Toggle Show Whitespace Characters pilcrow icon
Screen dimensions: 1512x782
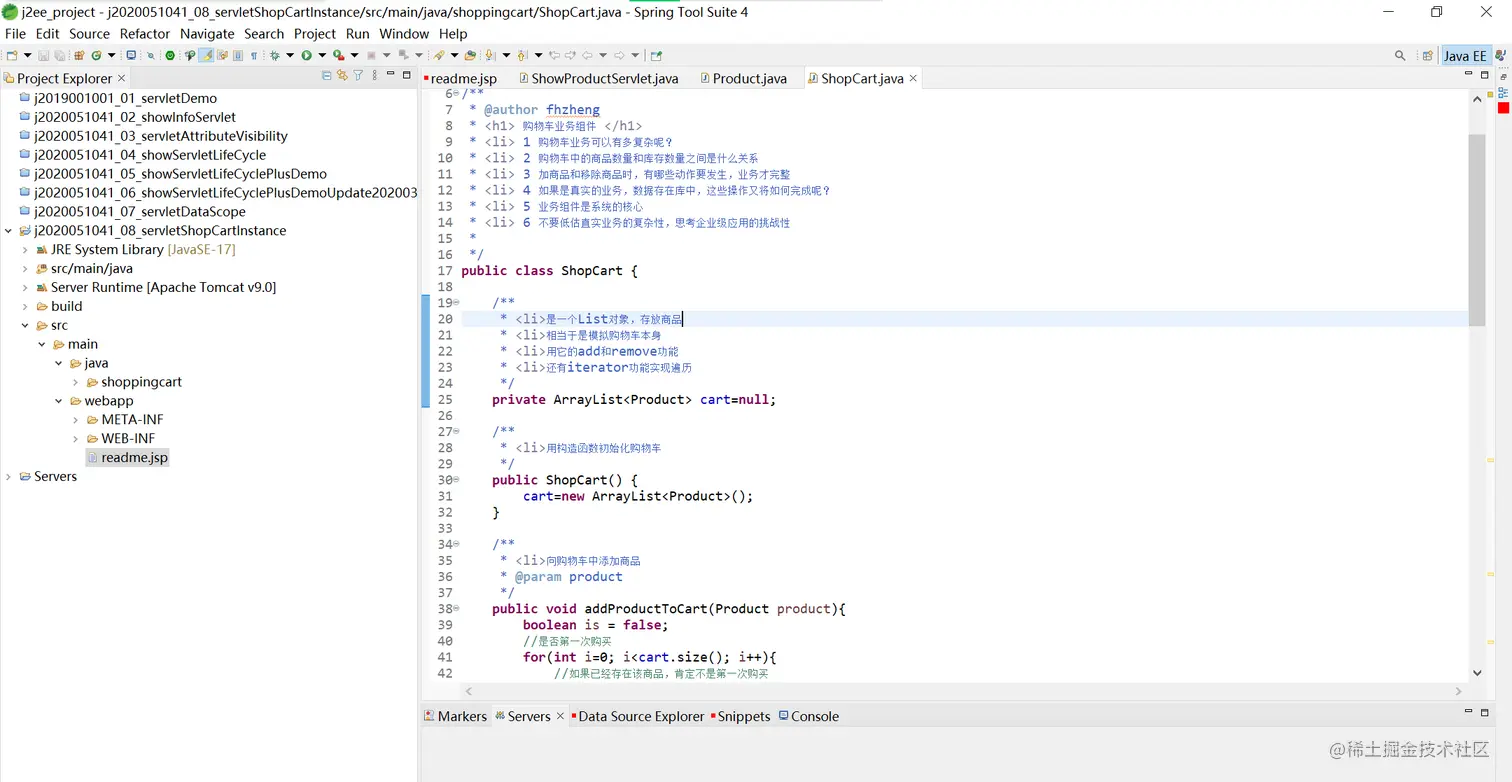tap(254, 55)
